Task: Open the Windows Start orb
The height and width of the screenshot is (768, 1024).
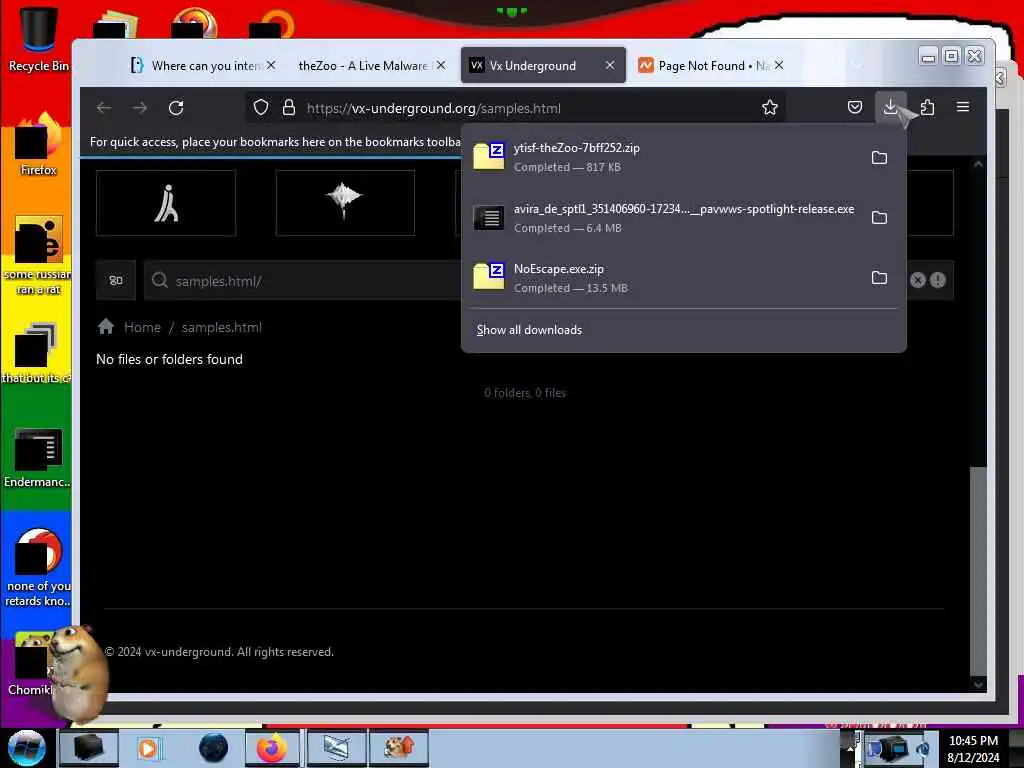Action: (x=26, y=748)
